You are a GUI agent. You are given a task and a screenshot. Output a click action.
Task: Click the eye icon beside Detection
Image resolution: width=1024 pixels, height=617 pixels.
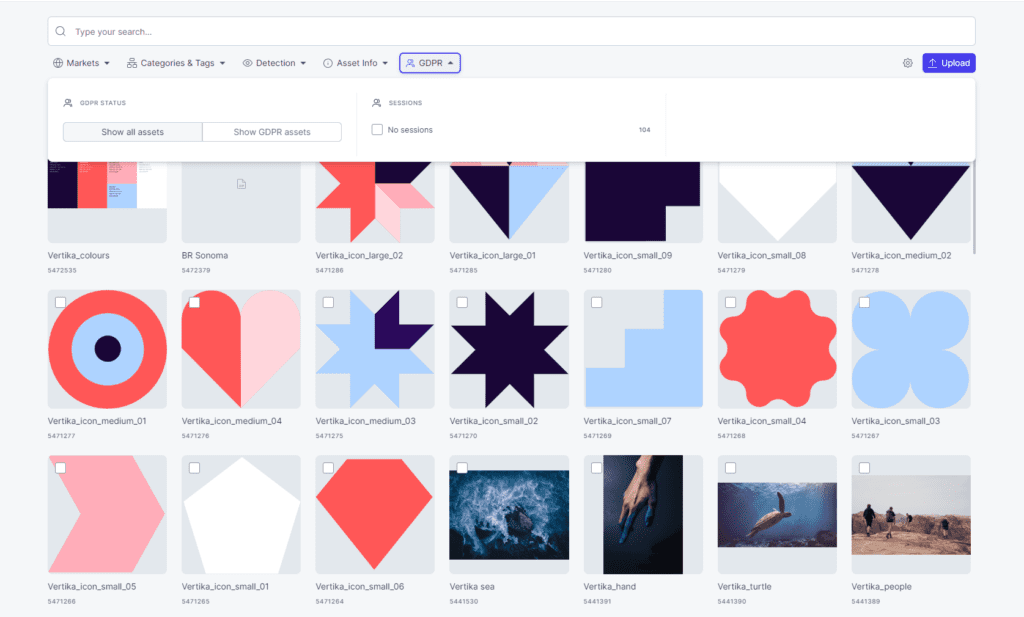coord(248,63)
